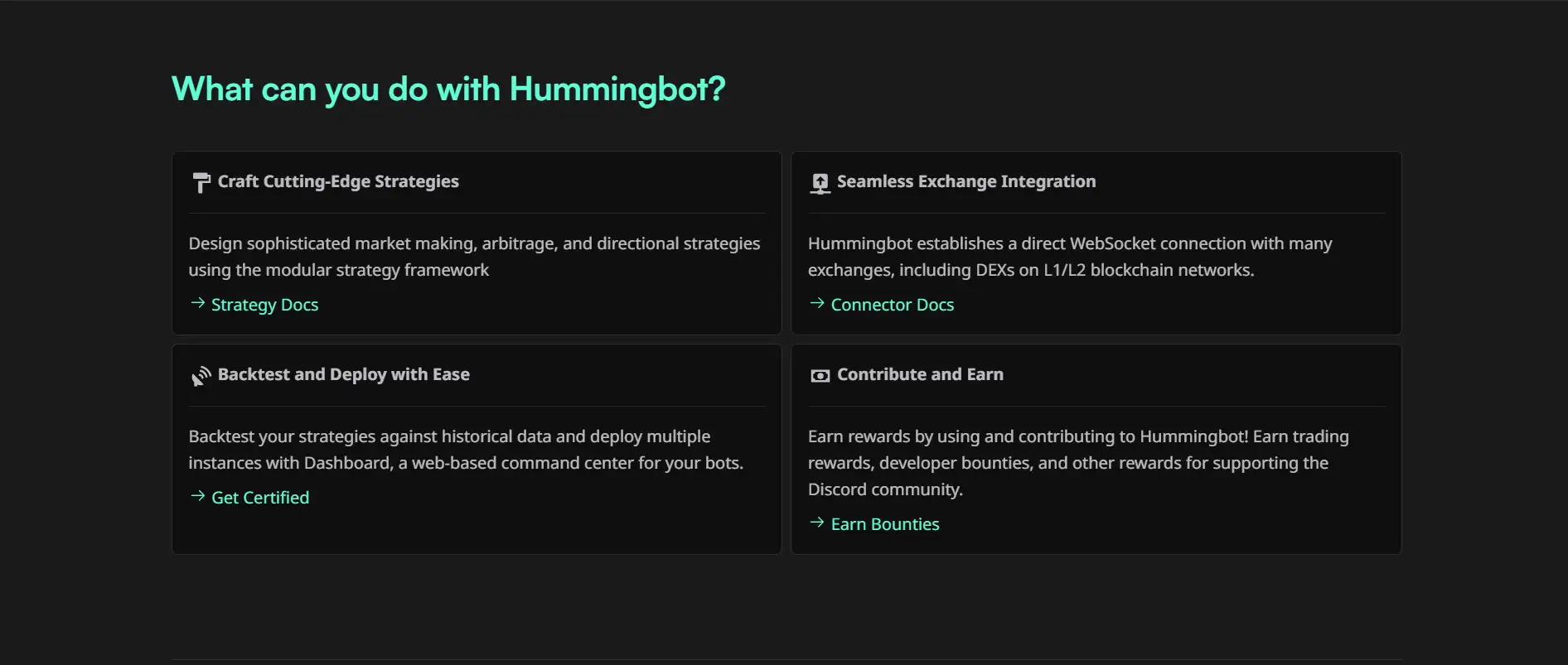The height and width of the screenshot is (665, 1568).
Task: Follow the Get Certified link
Action: (x=260, y=498)
